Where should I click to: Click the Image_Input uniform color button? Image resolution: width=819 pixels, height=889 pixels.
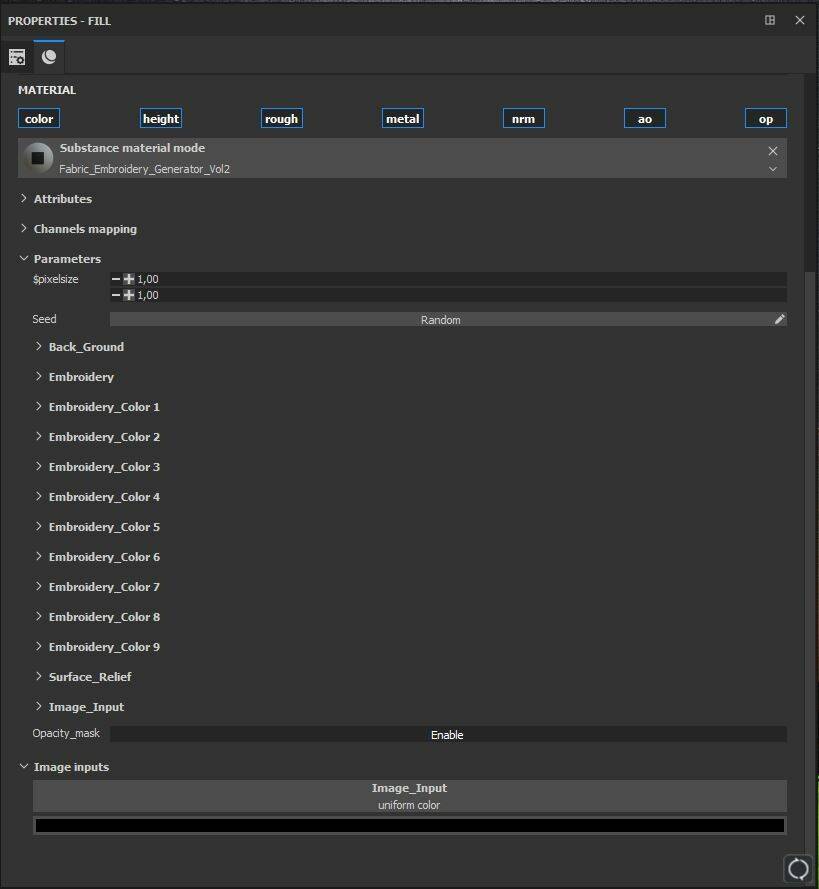coord(409,796)
